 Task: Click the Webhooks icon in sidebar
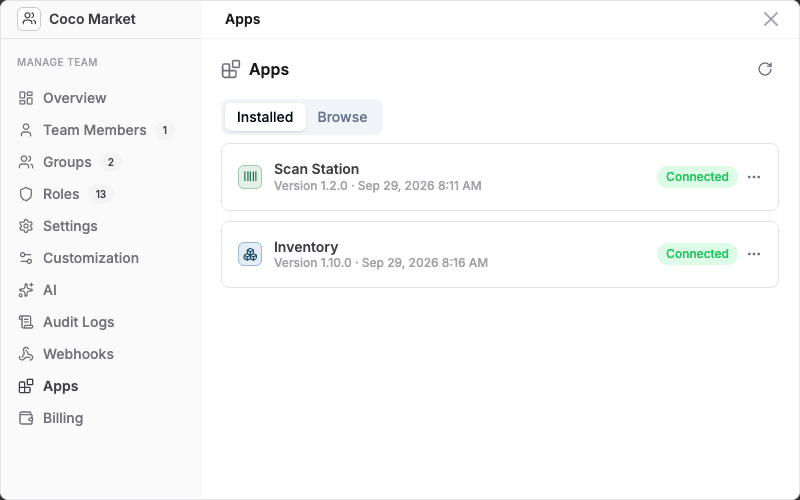tap(26, 354)
